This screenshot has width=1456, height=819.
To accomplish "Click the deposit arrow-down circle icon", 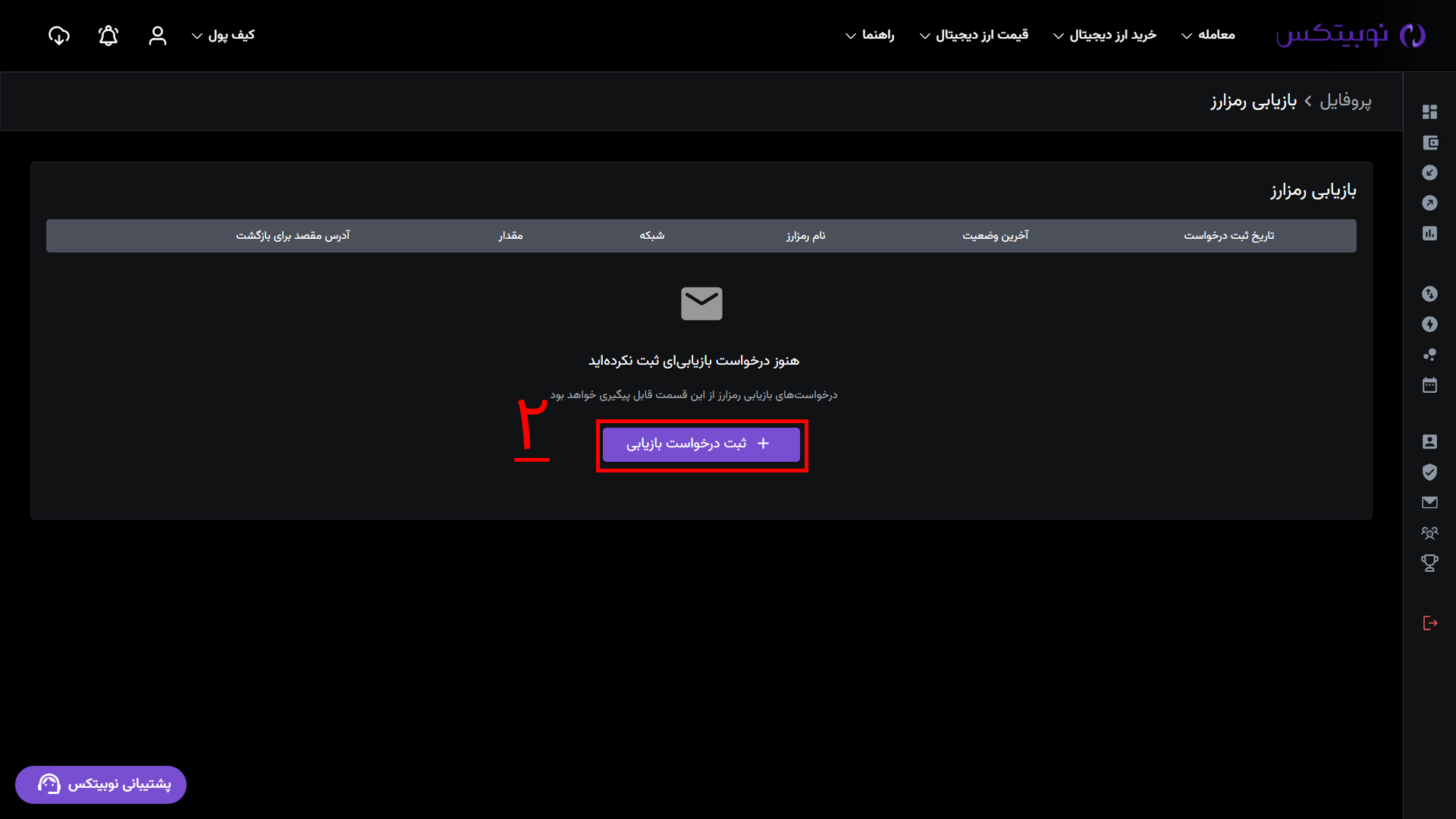I will [x=1429, y=173].
